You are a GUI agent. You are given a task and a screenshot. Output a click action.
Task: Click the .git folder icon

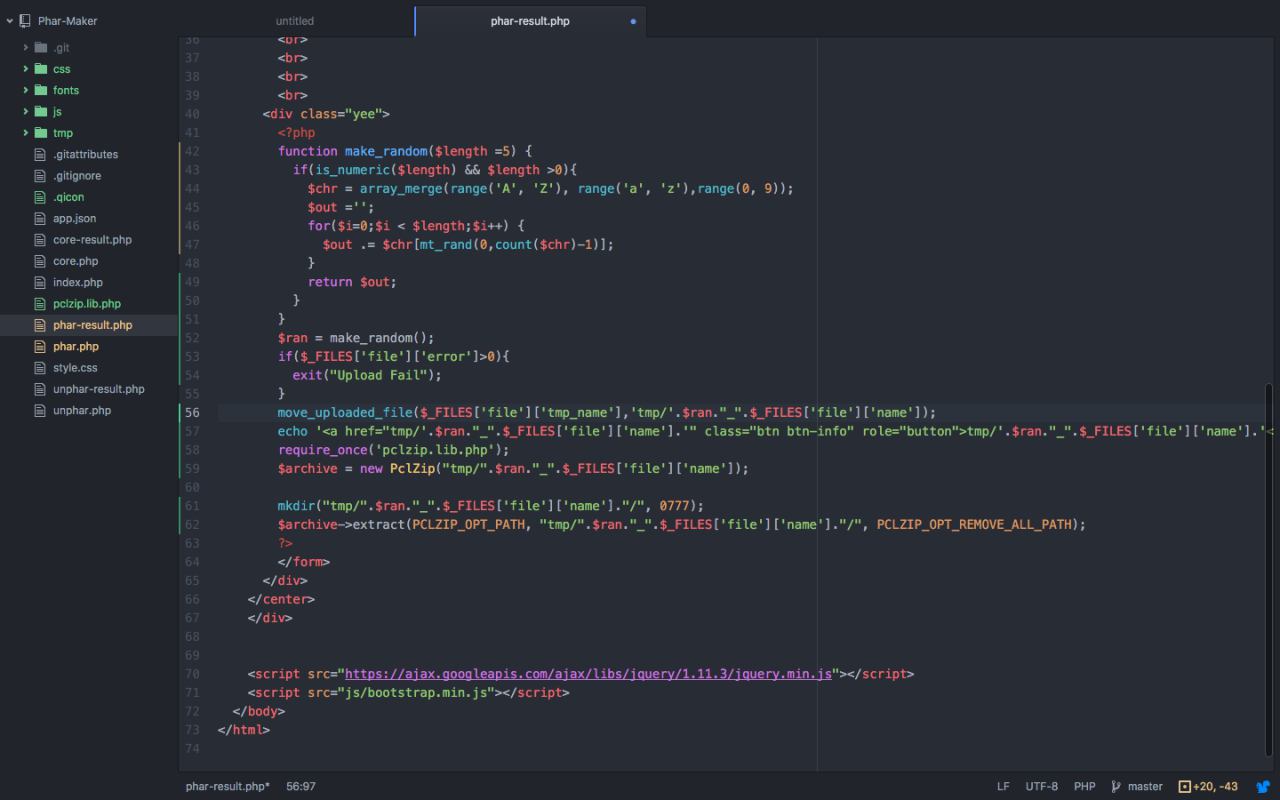tap(41, 48)
